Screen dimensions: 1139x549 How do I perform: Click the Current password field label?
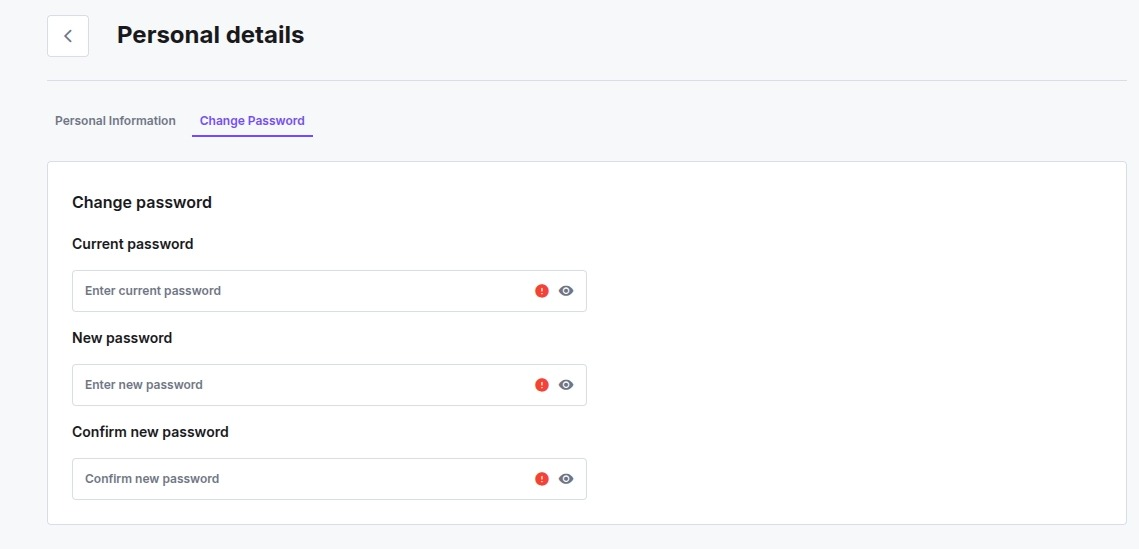tap(133, 244)
